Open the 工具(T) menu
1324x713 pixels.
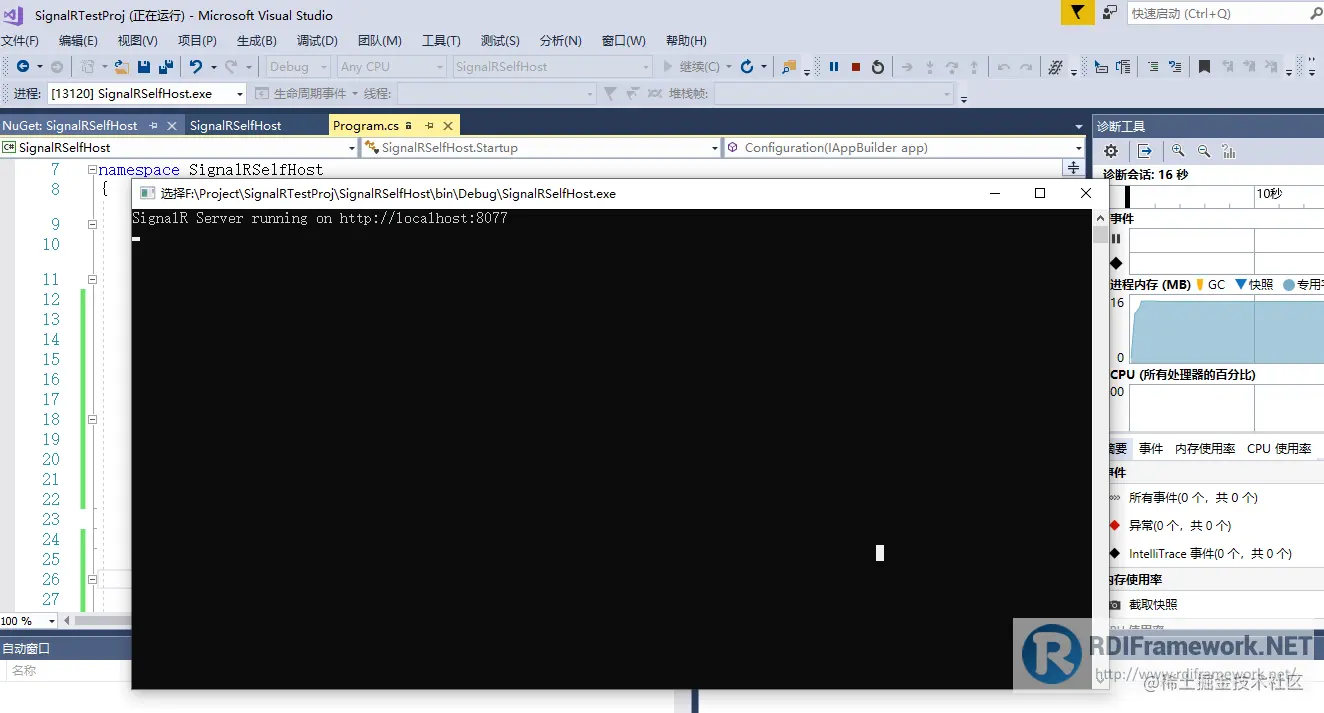441,41
